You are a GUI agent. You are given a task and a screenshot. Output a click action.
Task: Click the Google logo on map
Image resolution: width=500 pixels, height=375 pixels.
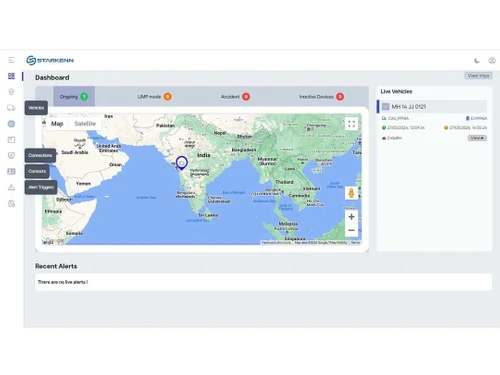(x=54, y=241)
